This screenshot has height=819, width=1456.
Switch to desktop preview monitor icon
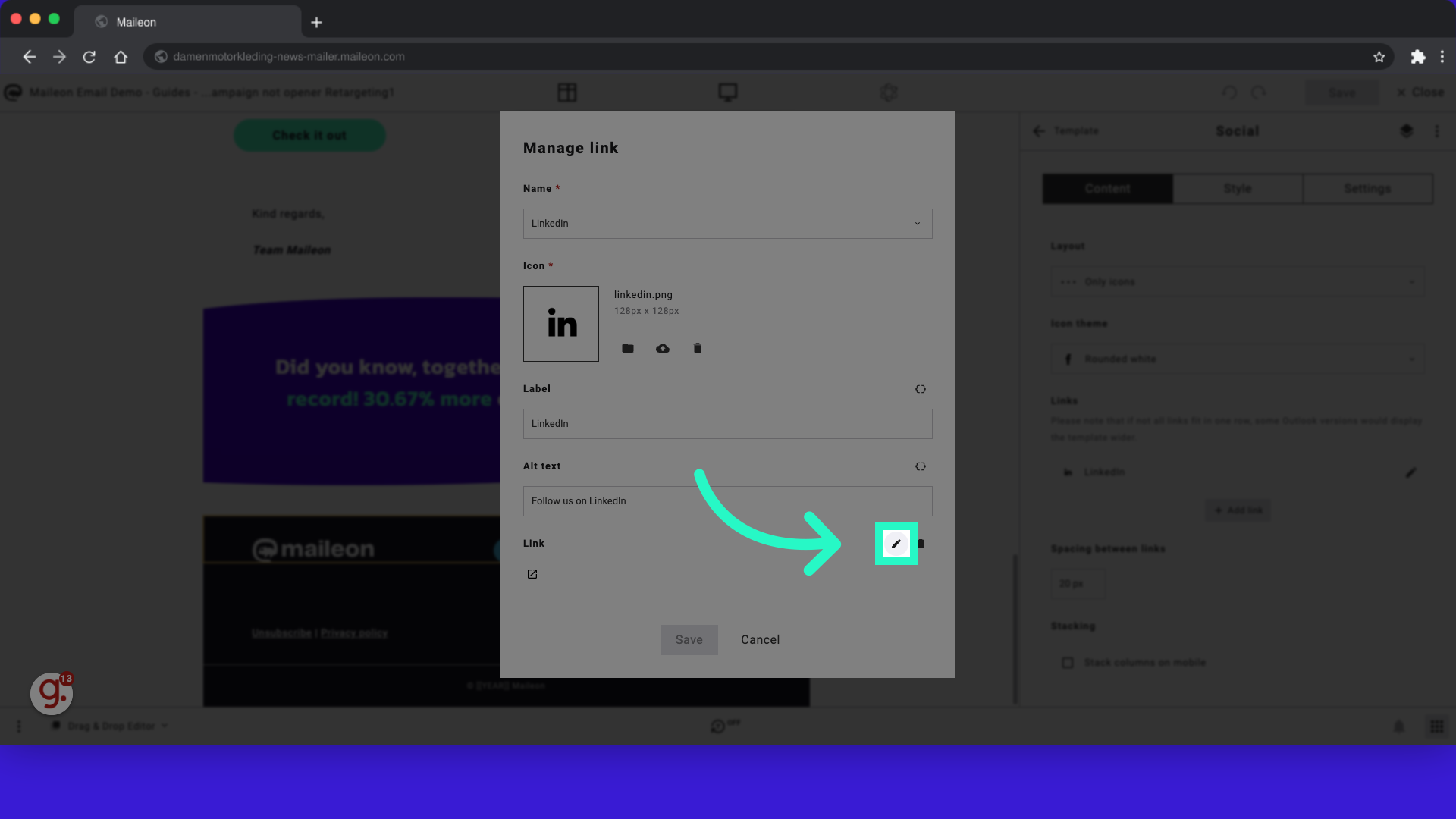[728, 93]
